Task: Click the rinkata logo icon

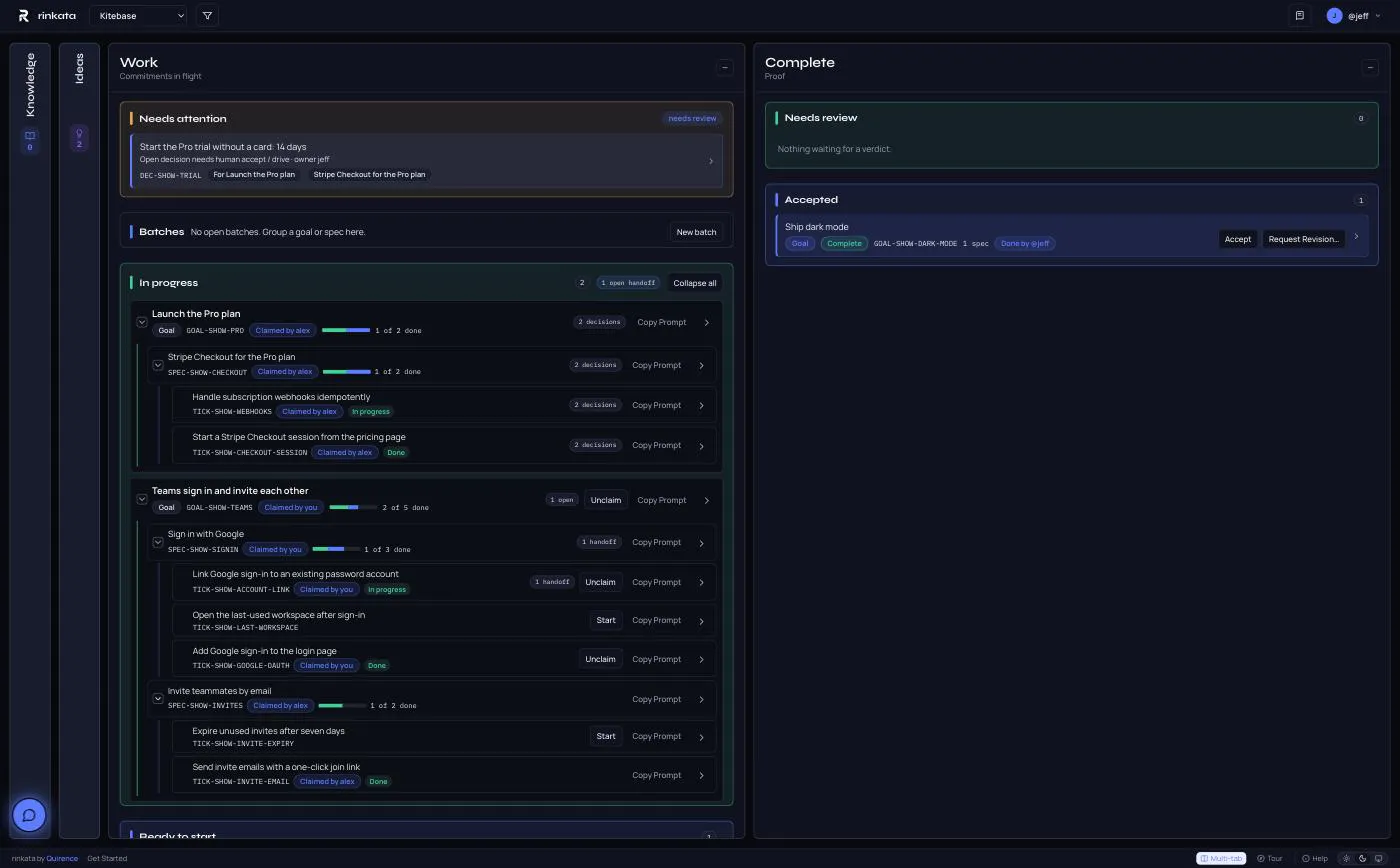Action: [24, 16]
